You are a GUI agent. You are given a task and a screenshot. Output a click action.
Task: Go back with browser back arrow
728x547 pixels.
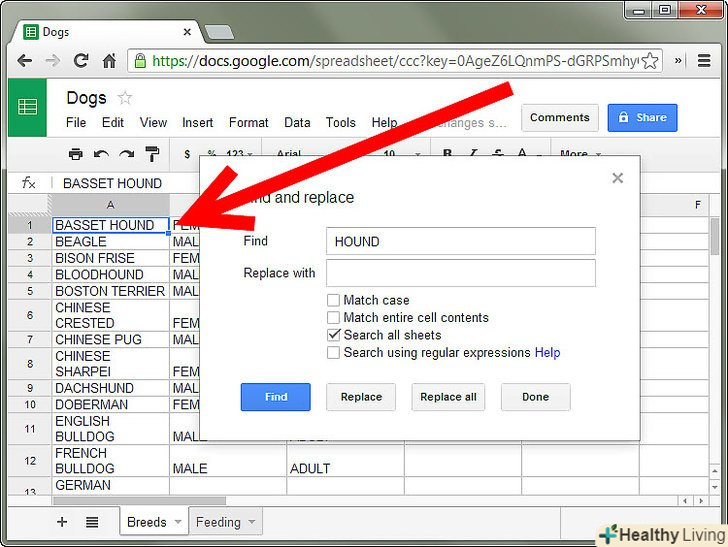click(x=24, y=60)
